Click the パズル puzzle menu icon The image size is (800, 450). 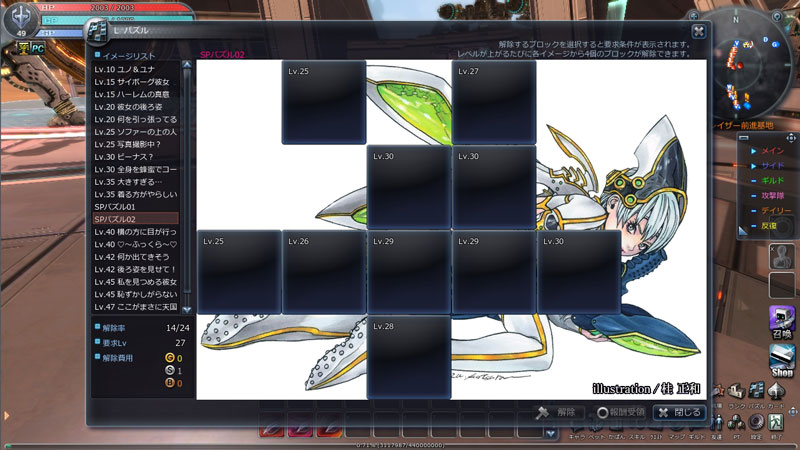pyautogui.click(x=756, y=391)
